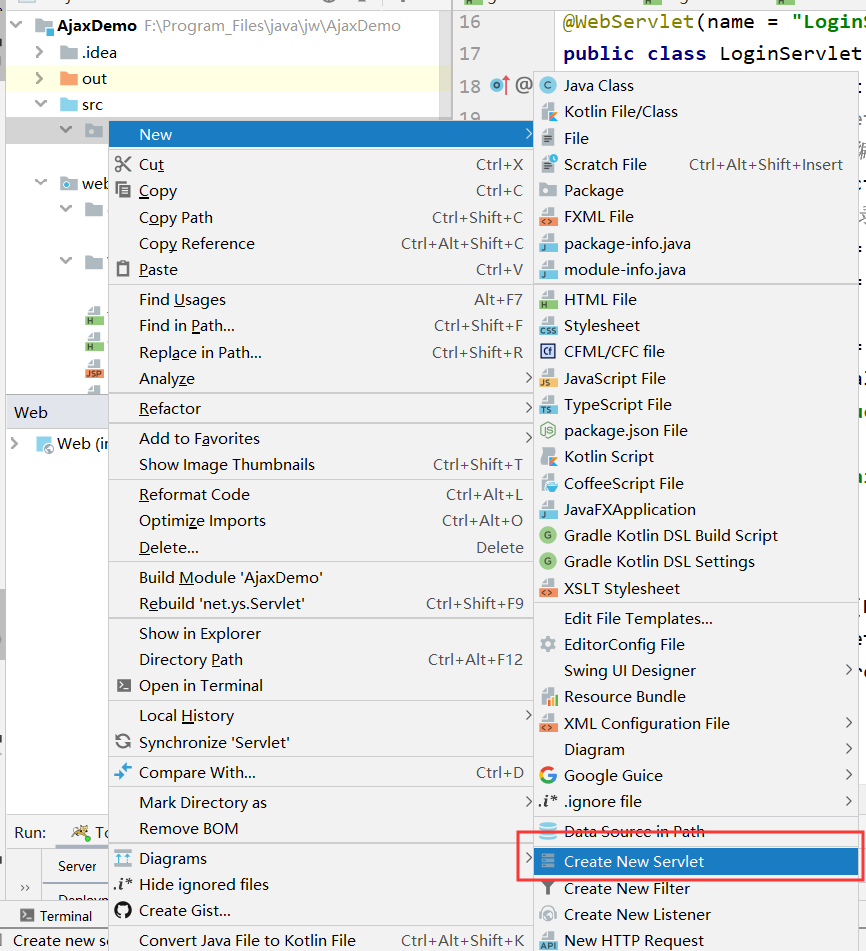Select Hide ignored files

pos(321,884)
